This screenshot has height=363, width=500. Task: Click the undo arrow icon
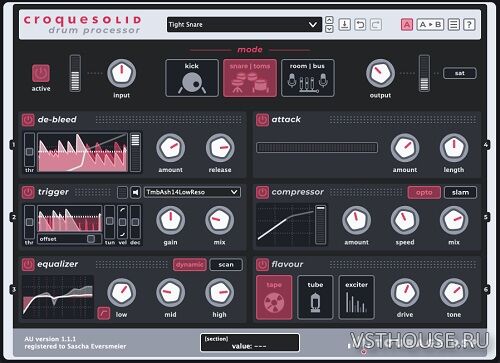tap(360, 25)
